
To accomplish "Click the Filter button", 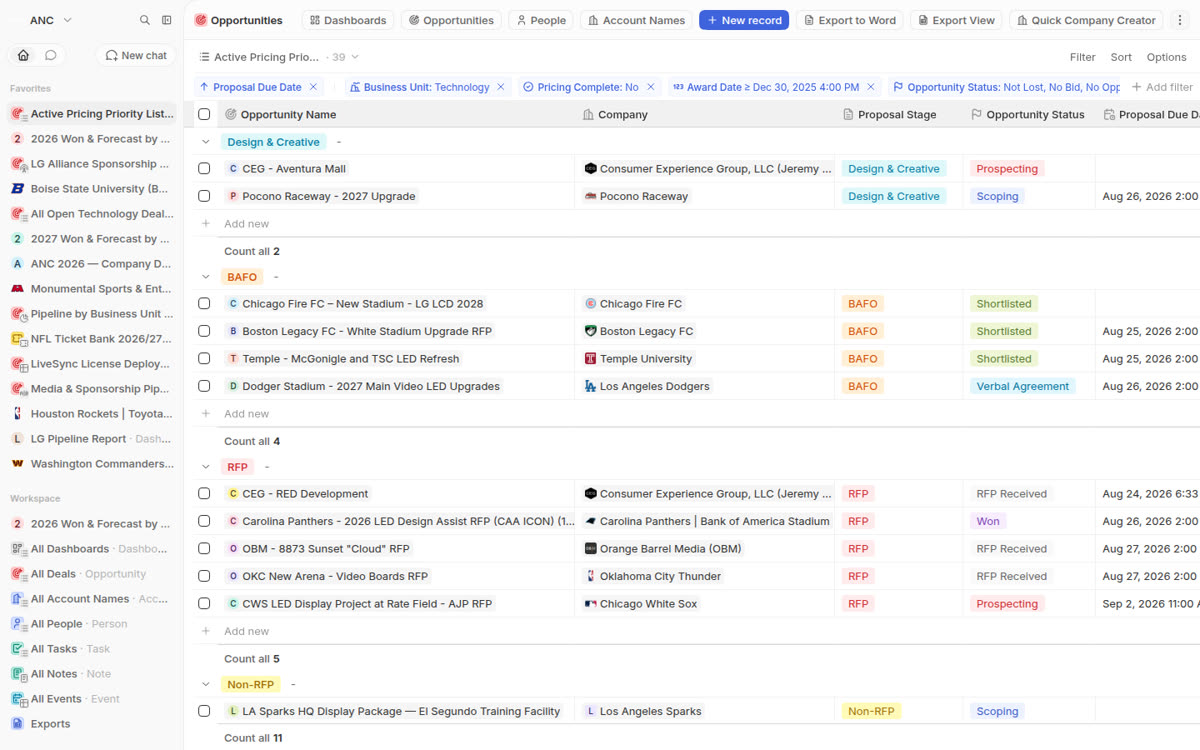I will pyautogui.click(x=1082, y=57).
